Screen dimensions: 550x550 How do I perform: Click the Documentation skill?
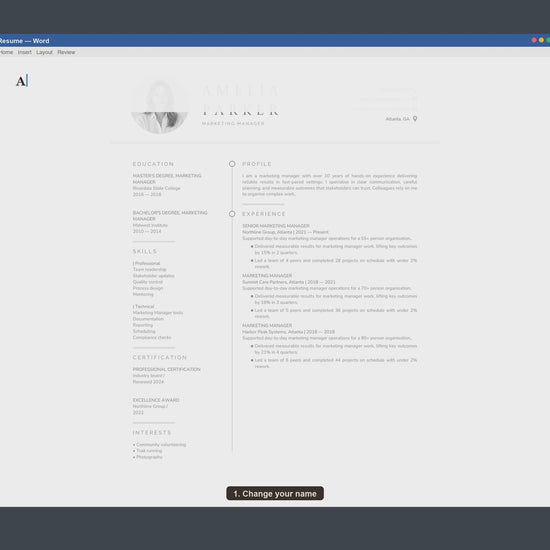click(x=148, y=319)
